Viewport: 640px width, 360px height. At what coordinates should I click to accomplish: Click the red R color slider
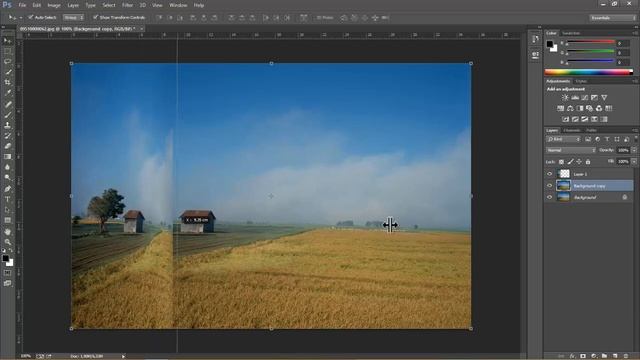pos(591,42)
